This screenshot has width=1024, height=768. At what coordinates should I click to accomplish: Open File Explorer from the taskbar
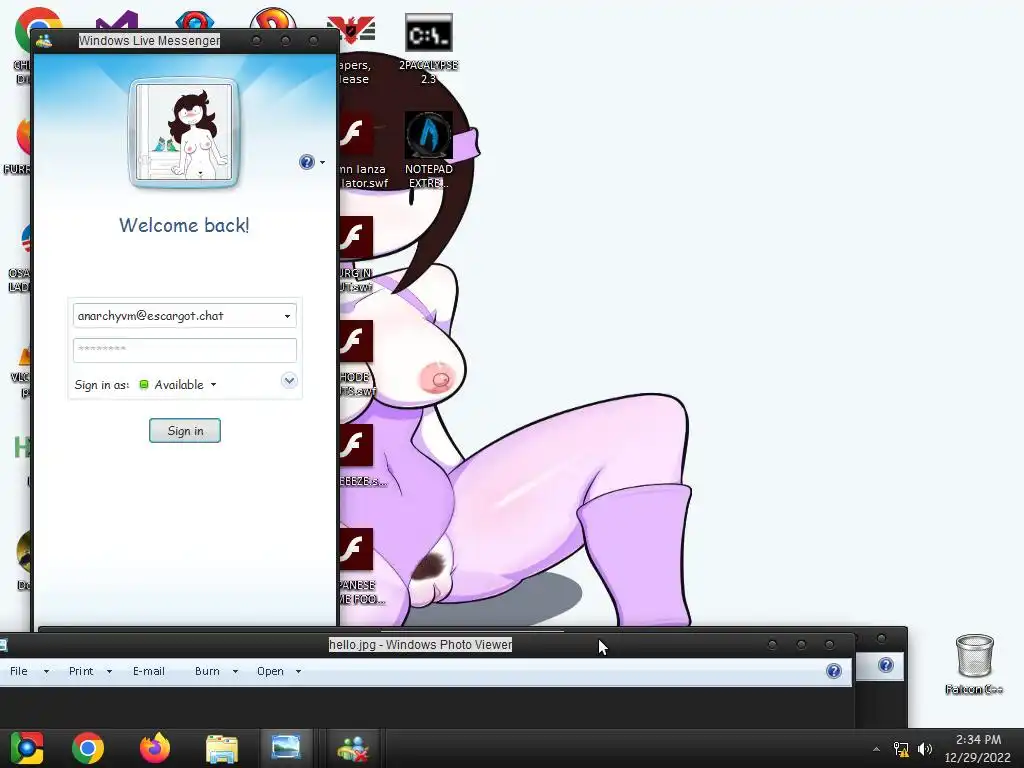click(x=221, y=748)
